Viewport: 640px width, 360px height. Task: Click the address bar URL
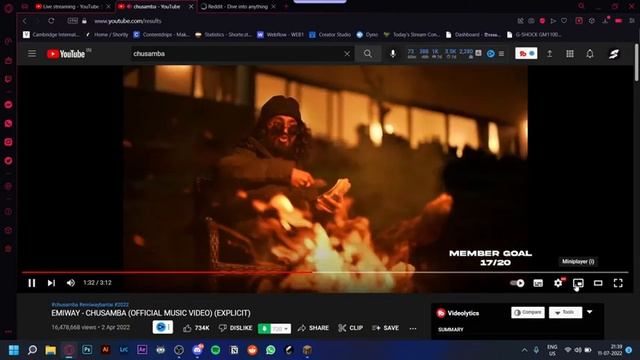pos(128,21)
